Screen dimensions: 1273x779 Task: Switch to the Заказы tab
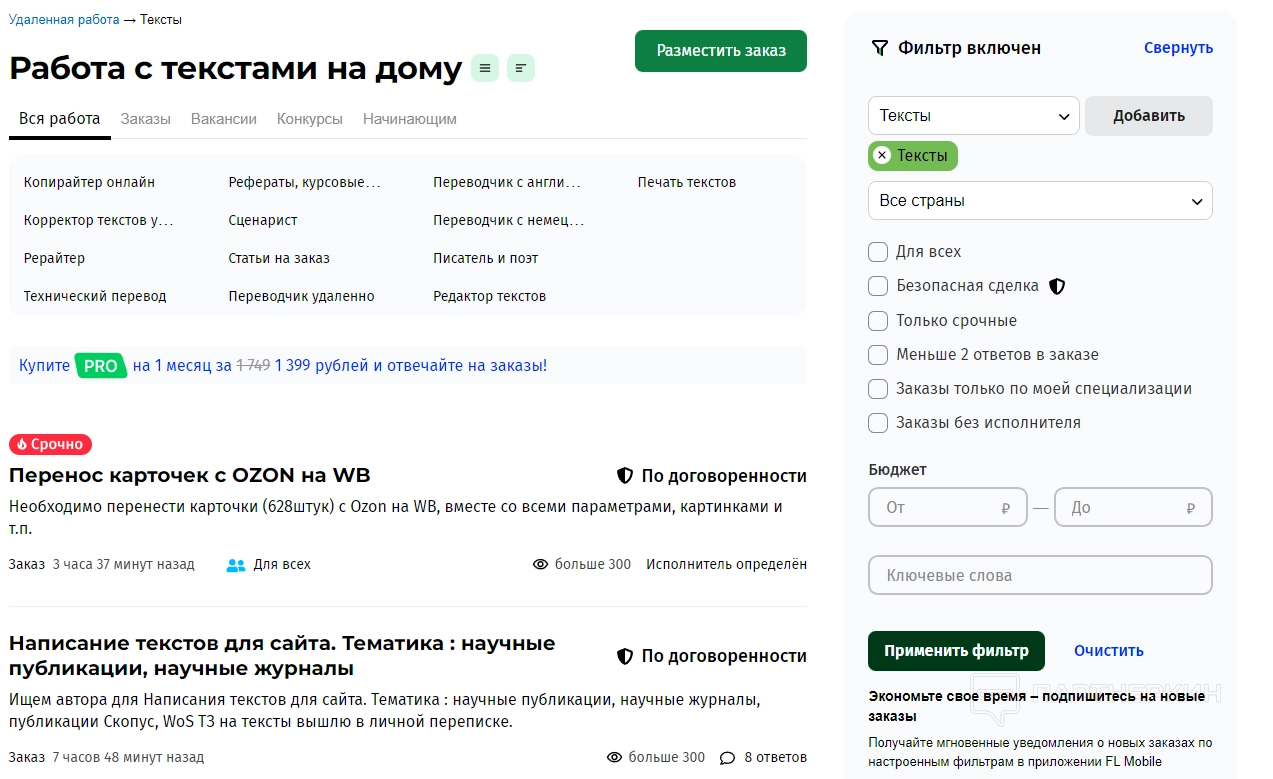pos(145,119)
